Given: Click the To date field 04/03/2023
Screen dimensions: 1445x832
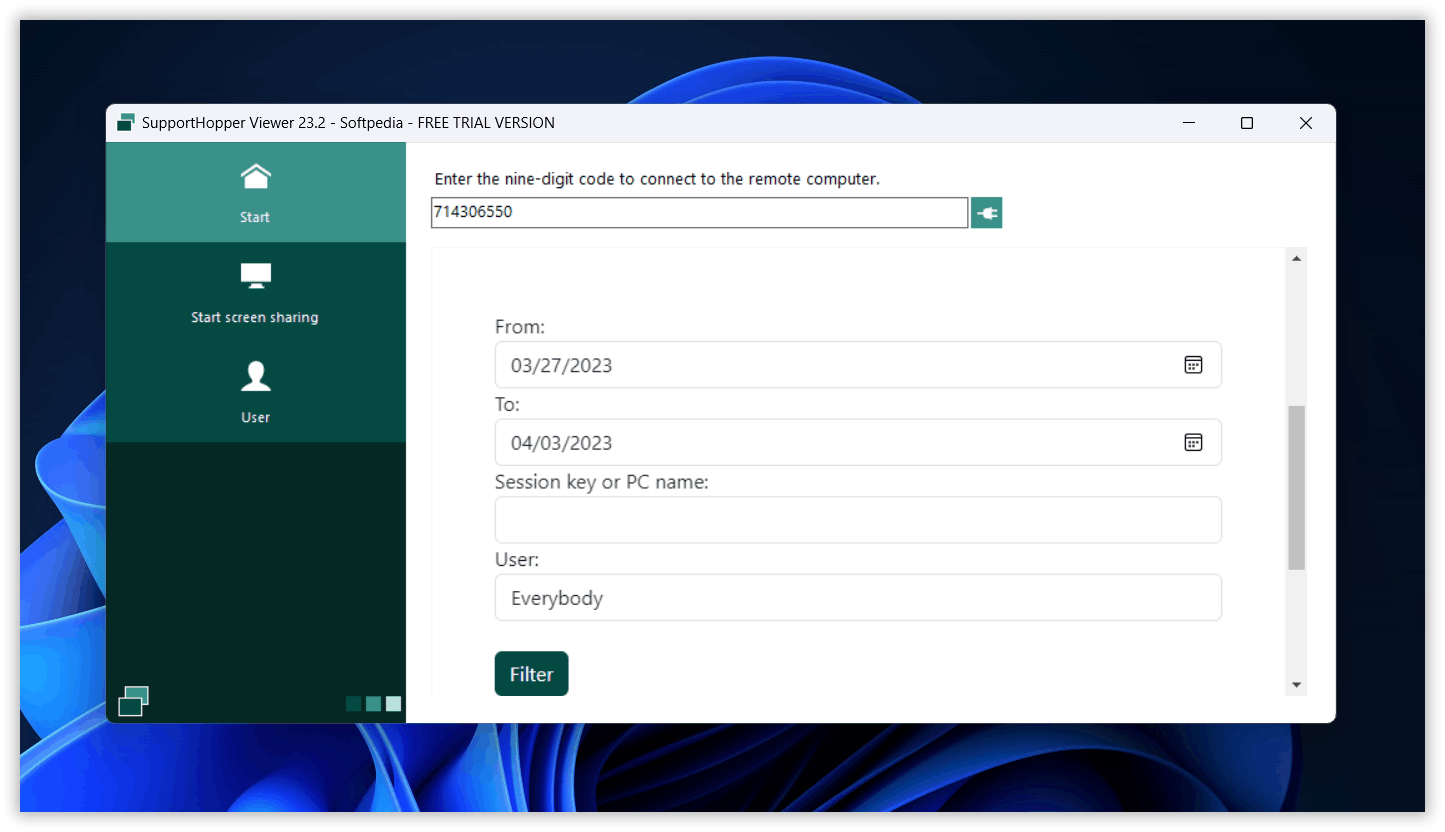Looking at the screenshot, I should (858, 442).
